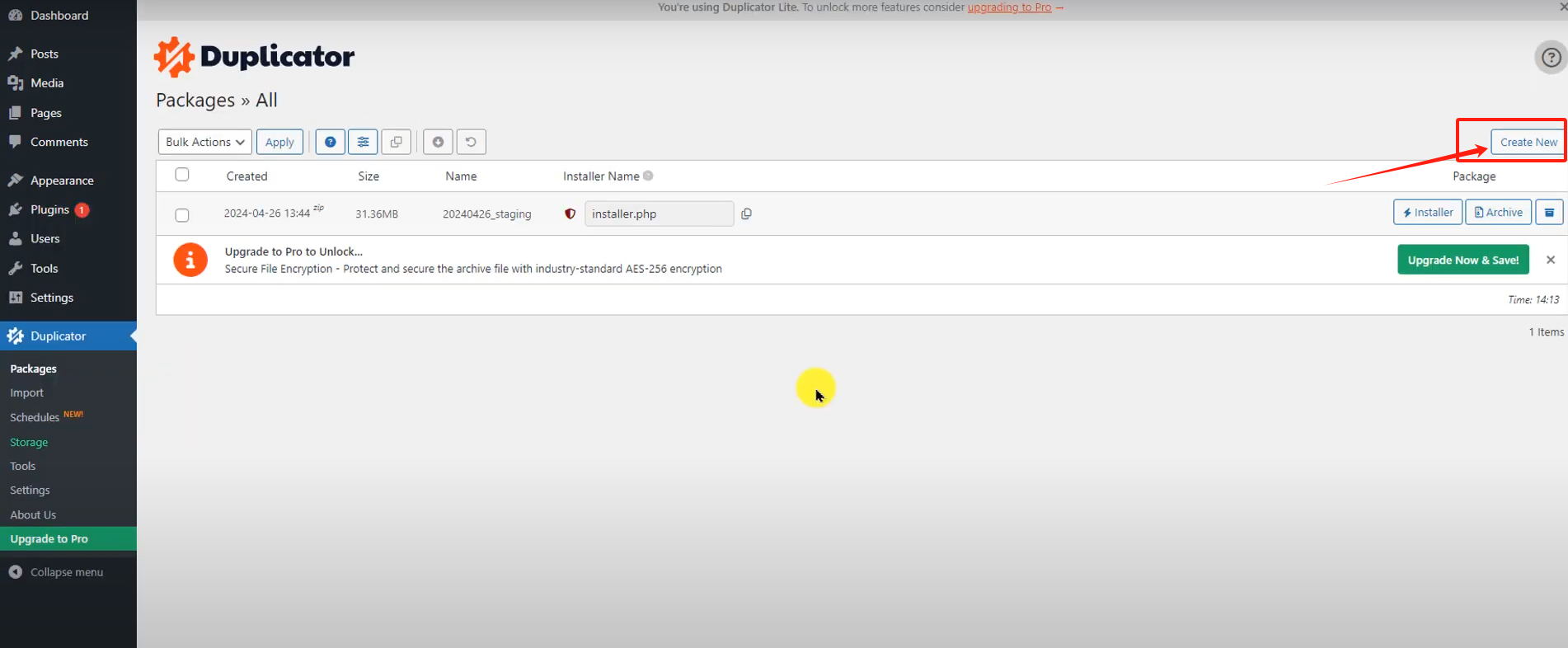
Task: Click the help icon at top right
Action: (1551, 58)
